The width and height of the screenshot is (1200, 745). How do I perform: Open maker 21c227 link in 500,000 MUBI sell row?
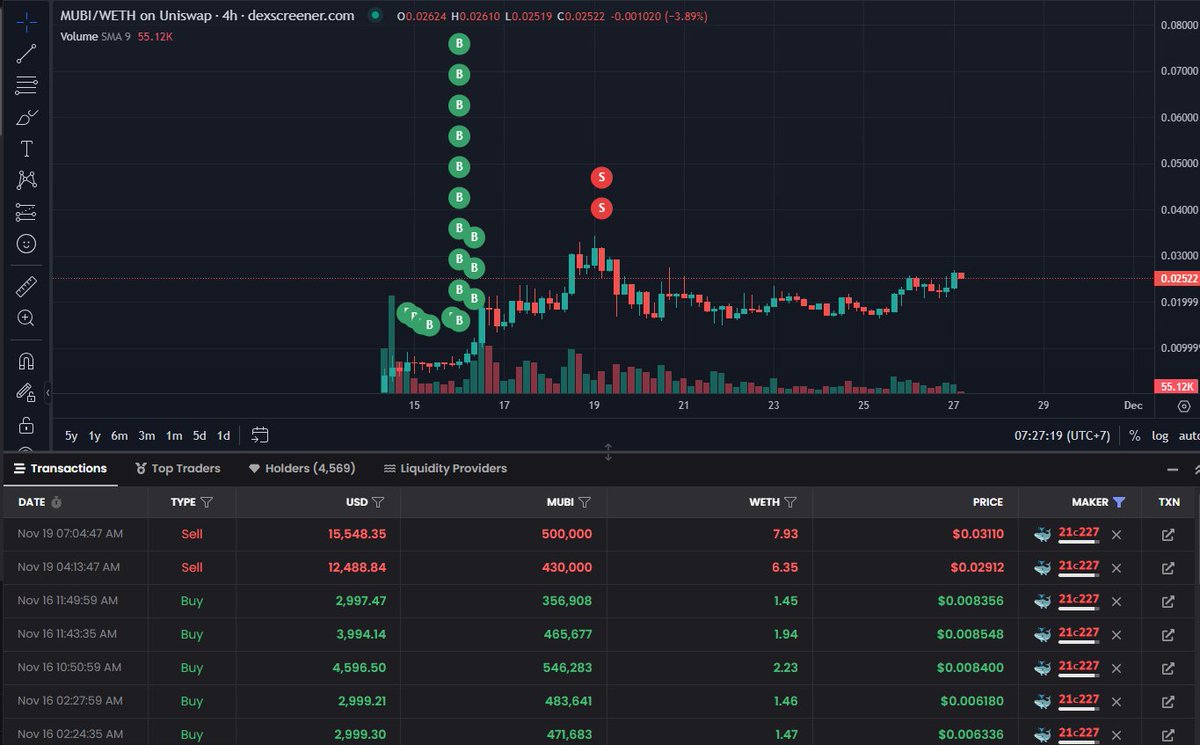(x=1079, y=534)
